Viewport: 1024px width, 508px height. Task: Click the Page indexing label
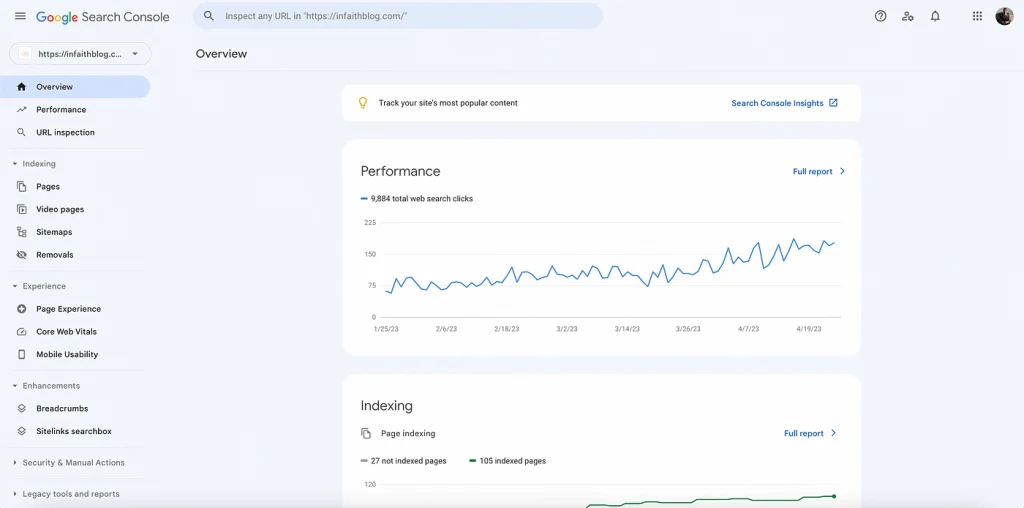click(x=408, y=434)
